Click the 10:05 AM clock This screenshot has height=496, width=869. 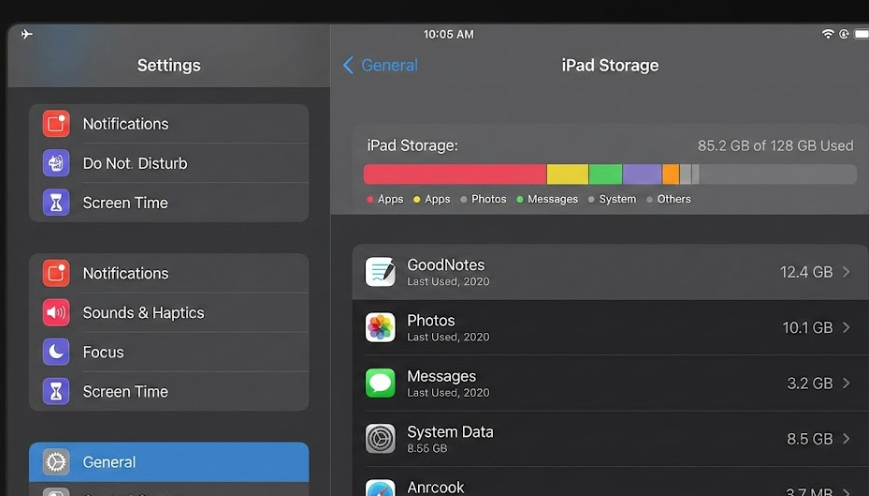448,34
